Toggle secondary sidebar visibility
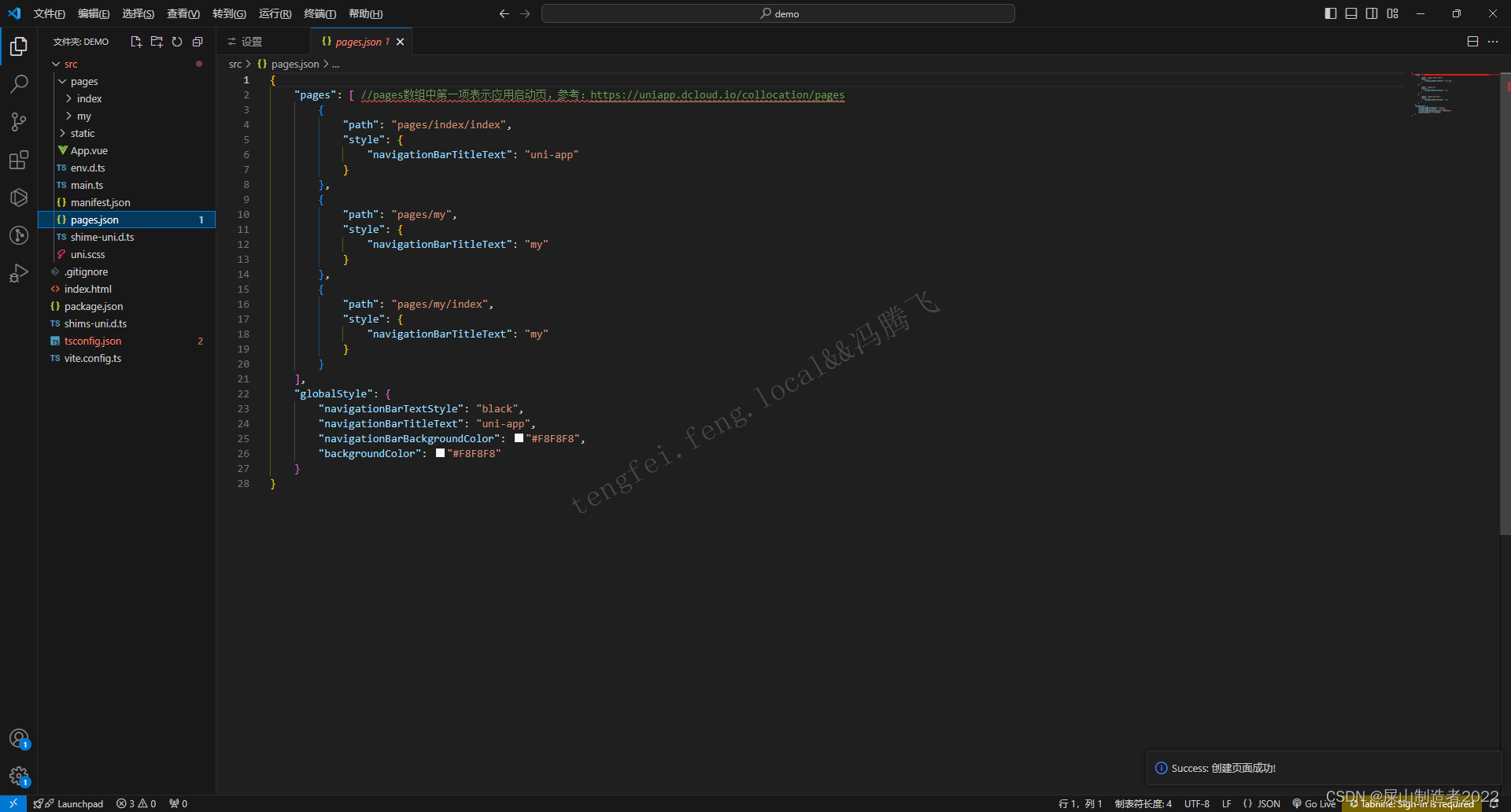 coord(1372,13)
